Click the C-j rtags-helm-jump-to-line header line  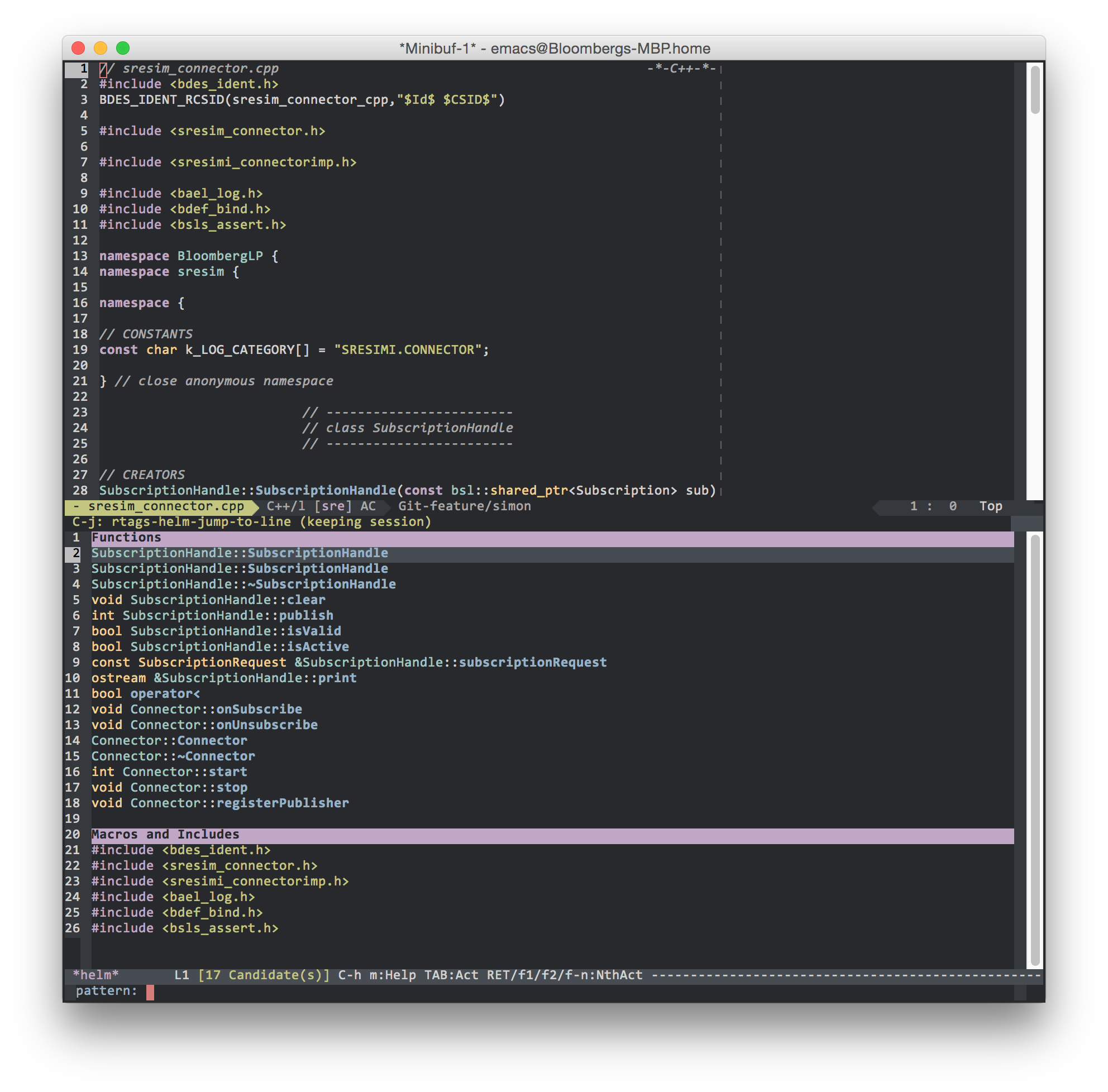pos(252,521)
